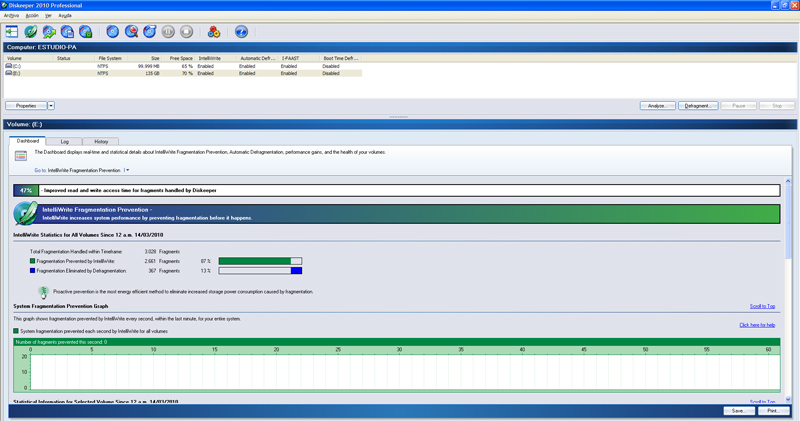Click the Pause button beside Defragment

[739, 106]
